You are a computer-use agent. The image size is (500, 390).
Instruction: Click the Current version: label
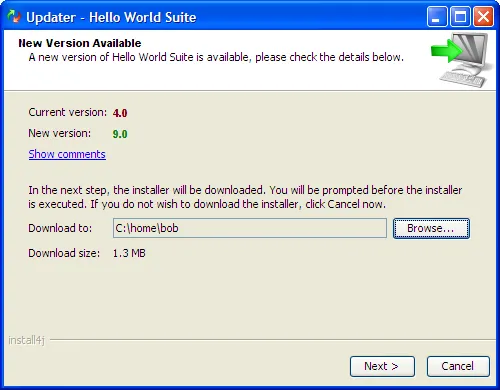point(68,112)
